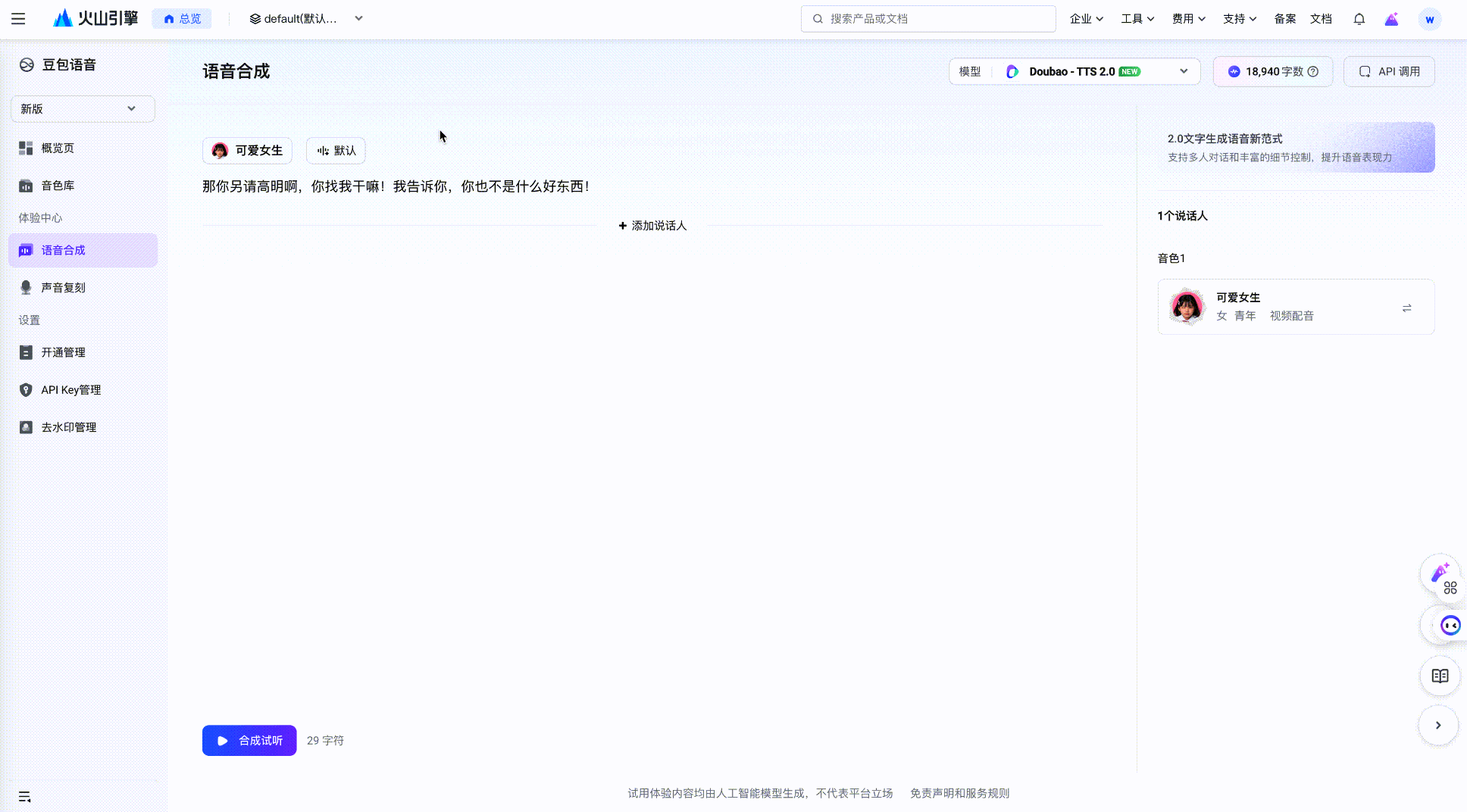
Task: Click the 豆包语音 product icon
Action: click(x=27, y=65)
